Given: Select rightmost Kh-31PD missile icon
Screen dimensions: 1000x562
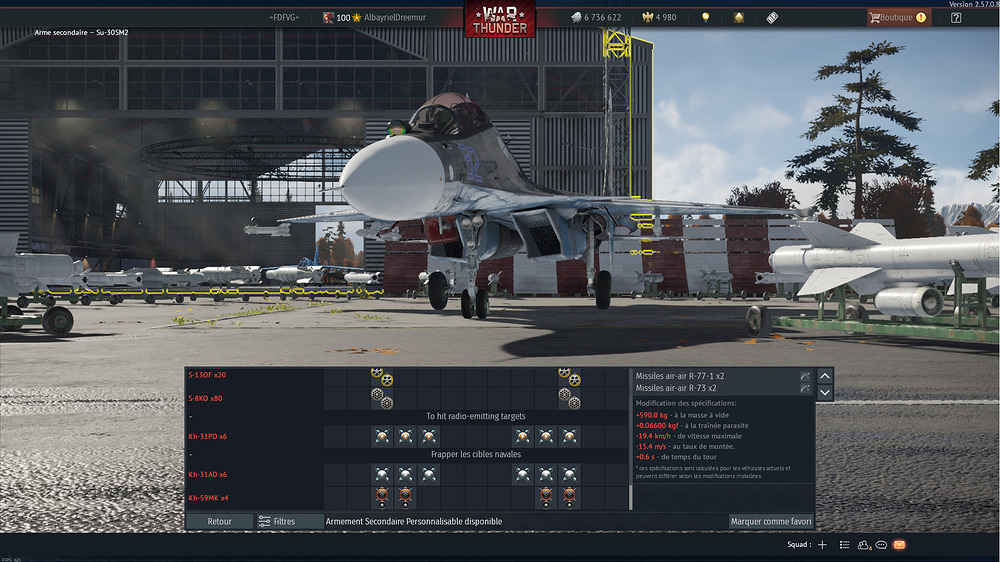Looking at the screenshot, I should (570, 436).
